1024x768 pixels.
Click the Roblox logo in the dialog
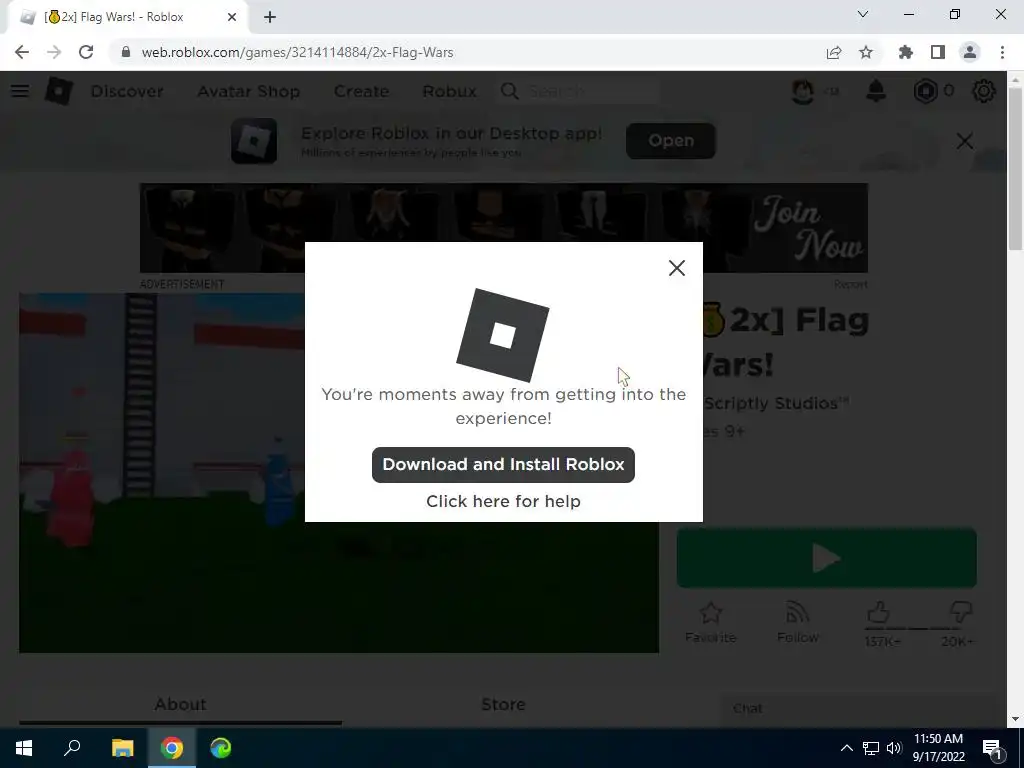pyautogui.click(x=502, y=335)
